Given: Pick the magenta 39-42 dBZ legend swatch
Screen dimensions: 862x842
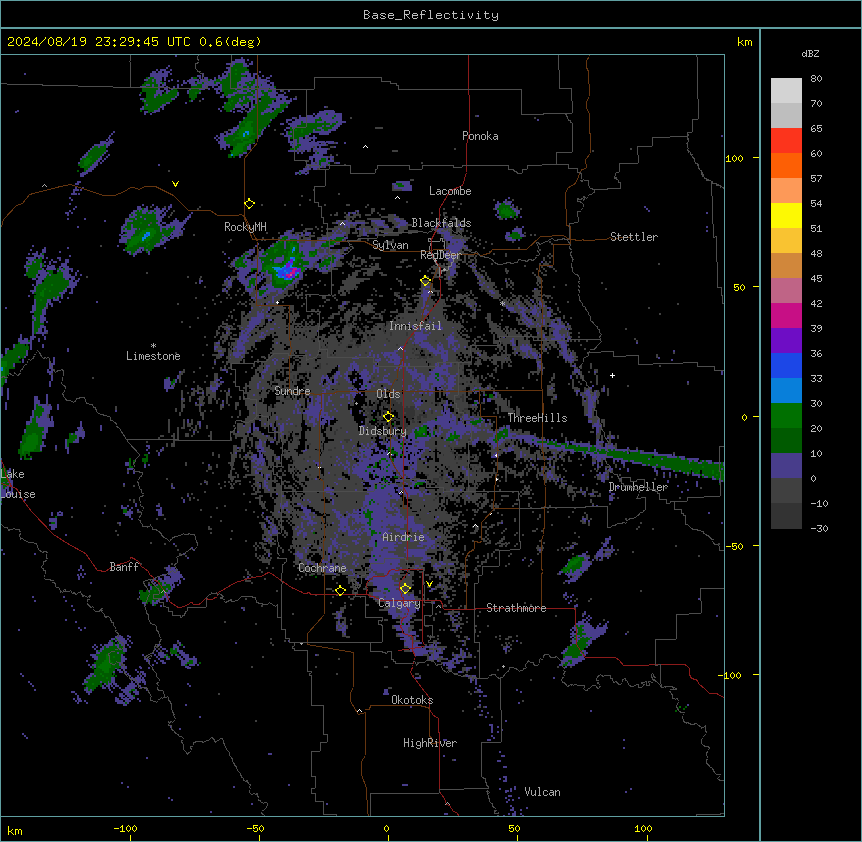Looking at the screenshot, I should pos(786,315).
